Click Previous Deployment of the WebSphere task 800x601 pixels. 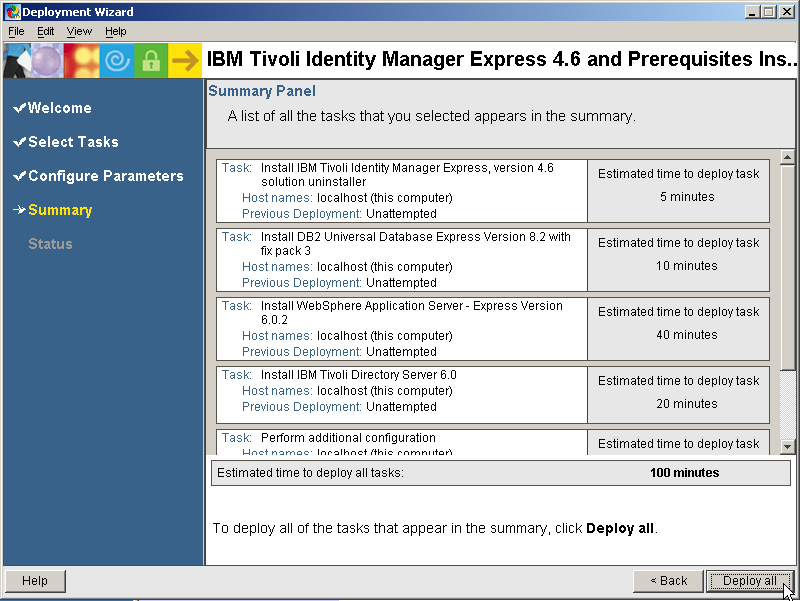tap(339, 352)
